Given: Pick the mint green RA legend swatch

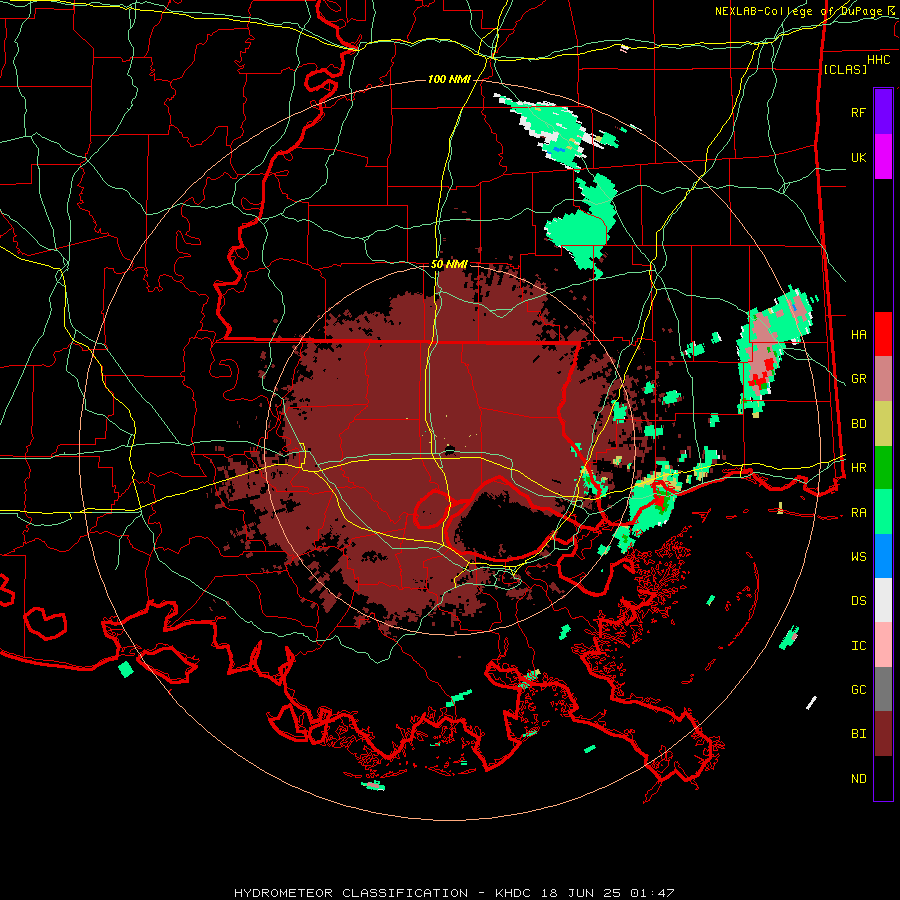Looking at the screenshot, I should (x=883, y=512).
